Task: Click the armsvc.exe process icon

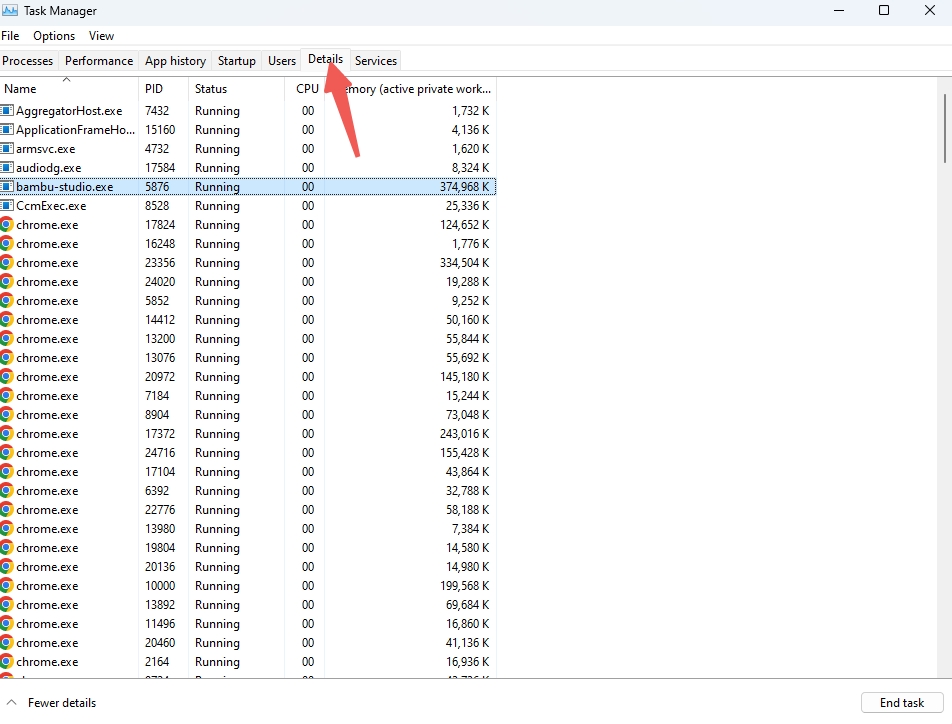Action: (7, 148)
